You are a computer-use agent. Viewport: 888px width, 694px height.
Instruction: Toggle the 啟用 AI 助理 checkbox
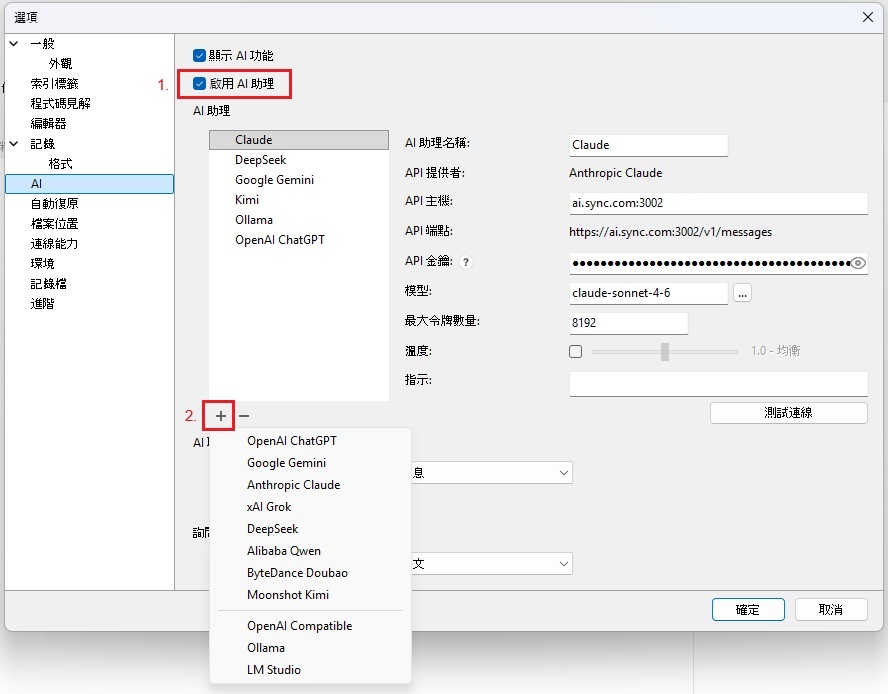click(199, 84)
